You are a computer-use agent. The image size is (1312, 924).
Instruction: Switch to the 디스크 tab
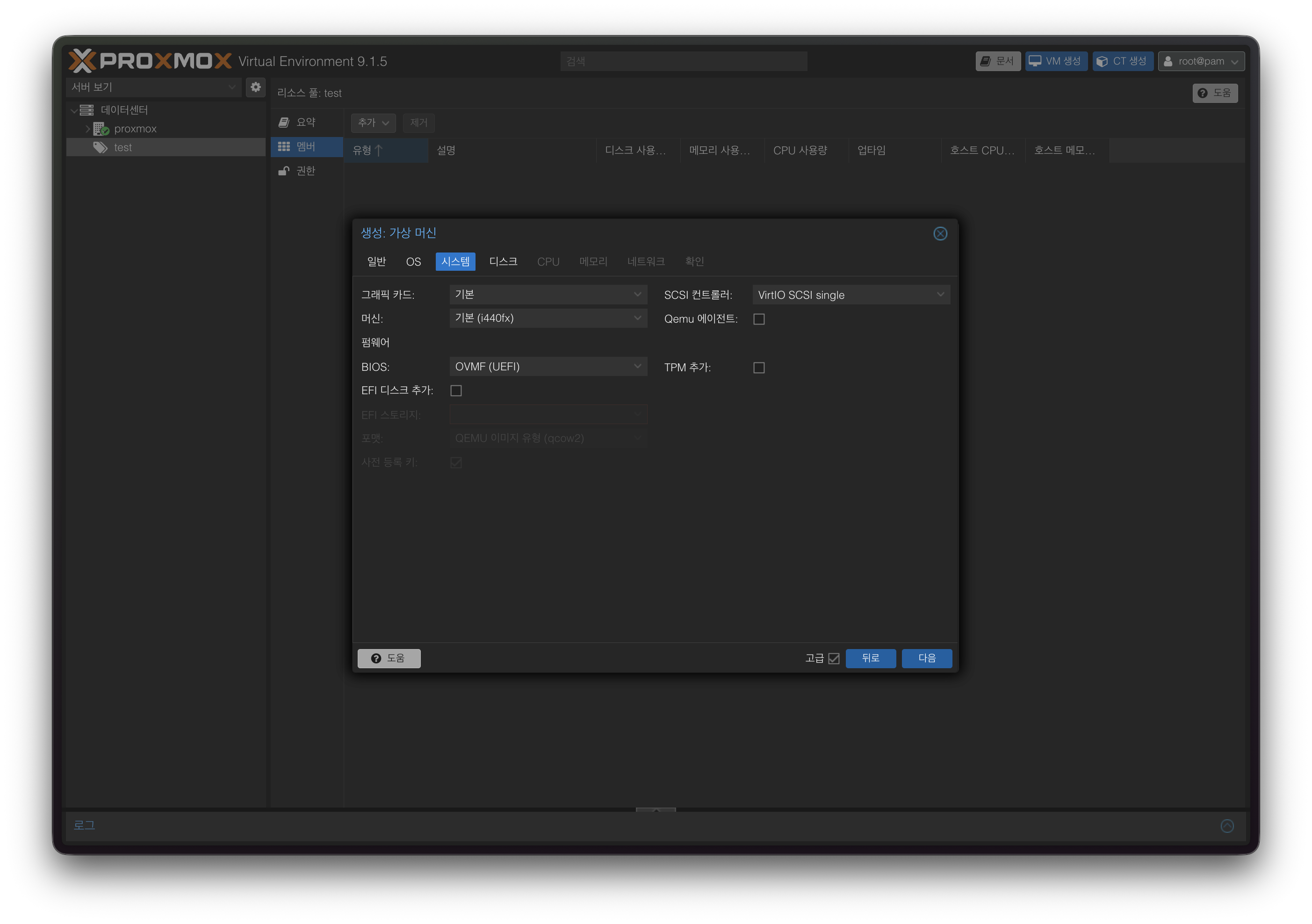[x=503, y=262]
